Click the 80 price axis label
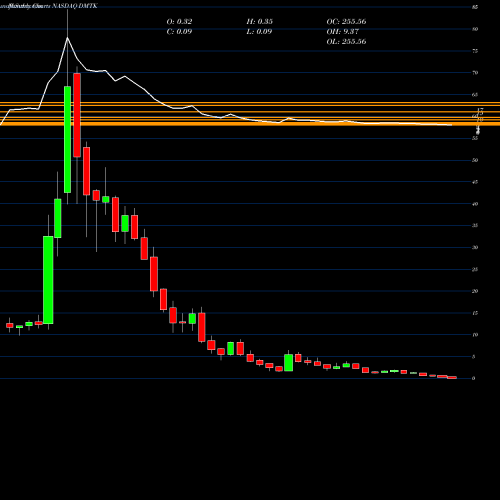Image resolution: width=500 pixels, height=500 pixels. 475,29
